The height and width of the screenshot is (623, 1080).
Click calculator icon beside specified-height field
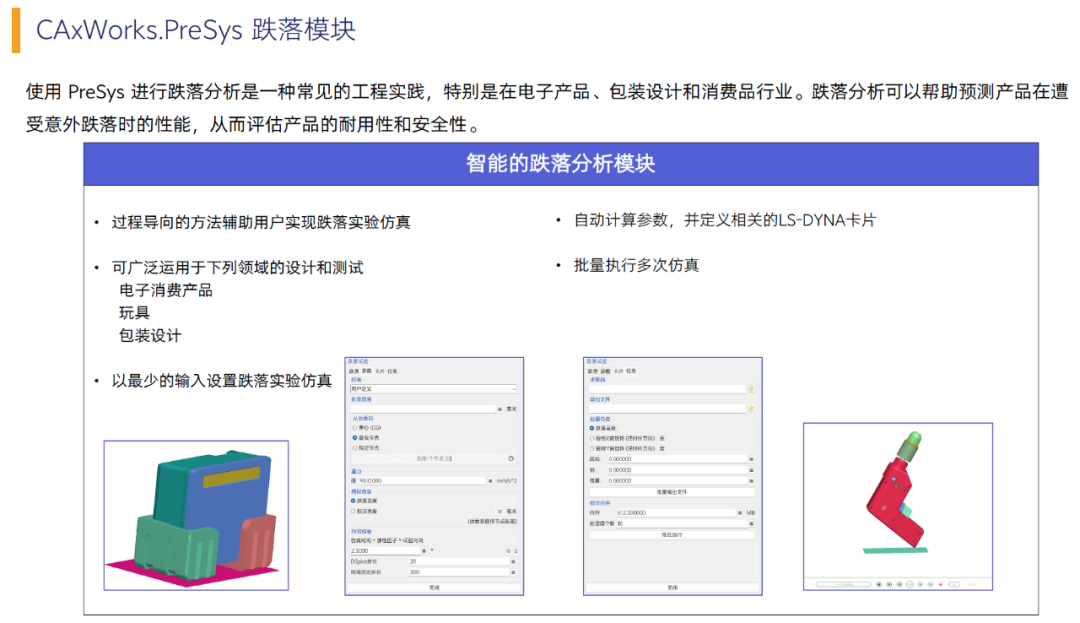point(500,511)
